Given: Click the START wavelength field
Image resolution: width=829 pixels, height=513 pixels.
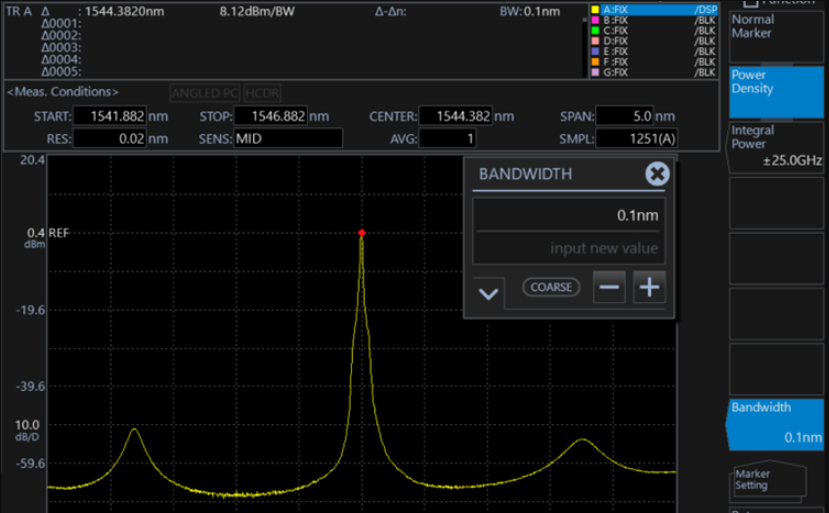Looking at the screenshot, I should [112, 116].
